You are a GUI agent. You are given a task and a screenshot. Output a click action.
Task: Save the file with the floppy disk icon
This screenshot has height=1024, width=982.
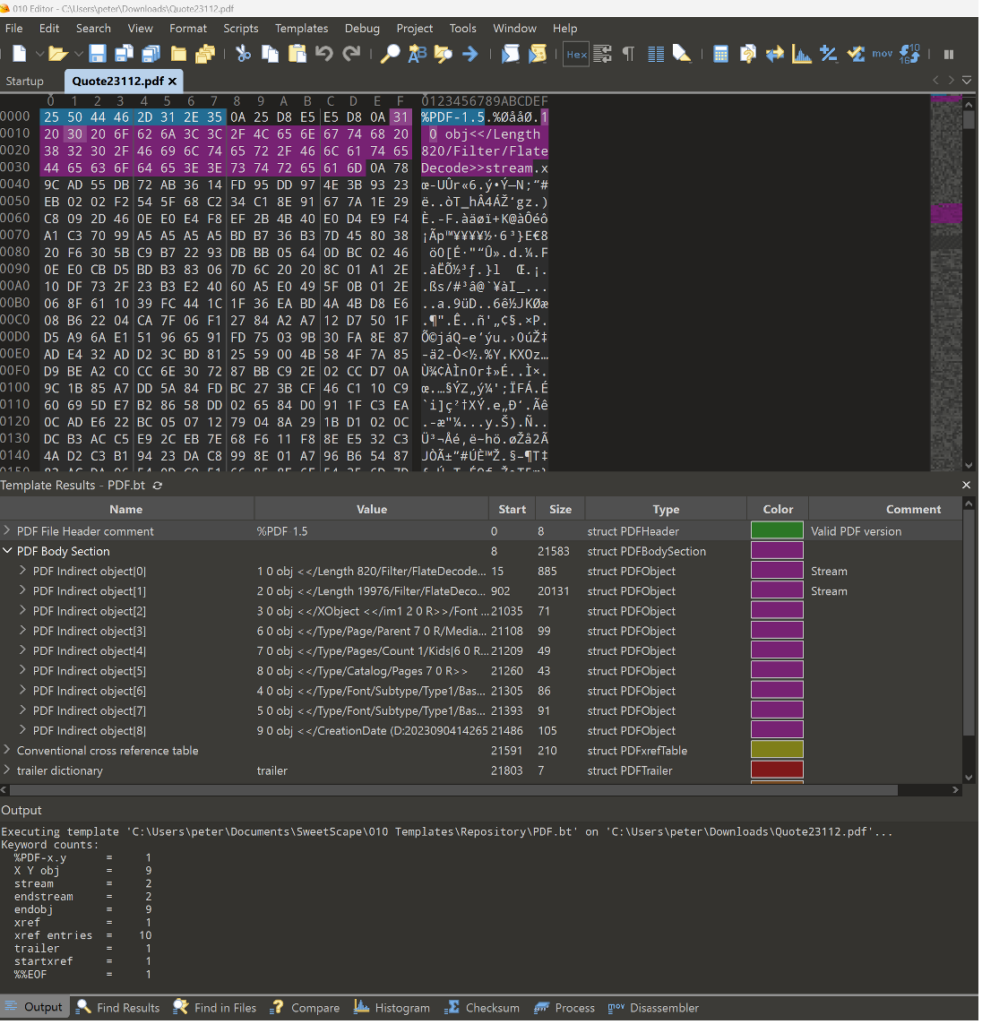pos(97,54)
